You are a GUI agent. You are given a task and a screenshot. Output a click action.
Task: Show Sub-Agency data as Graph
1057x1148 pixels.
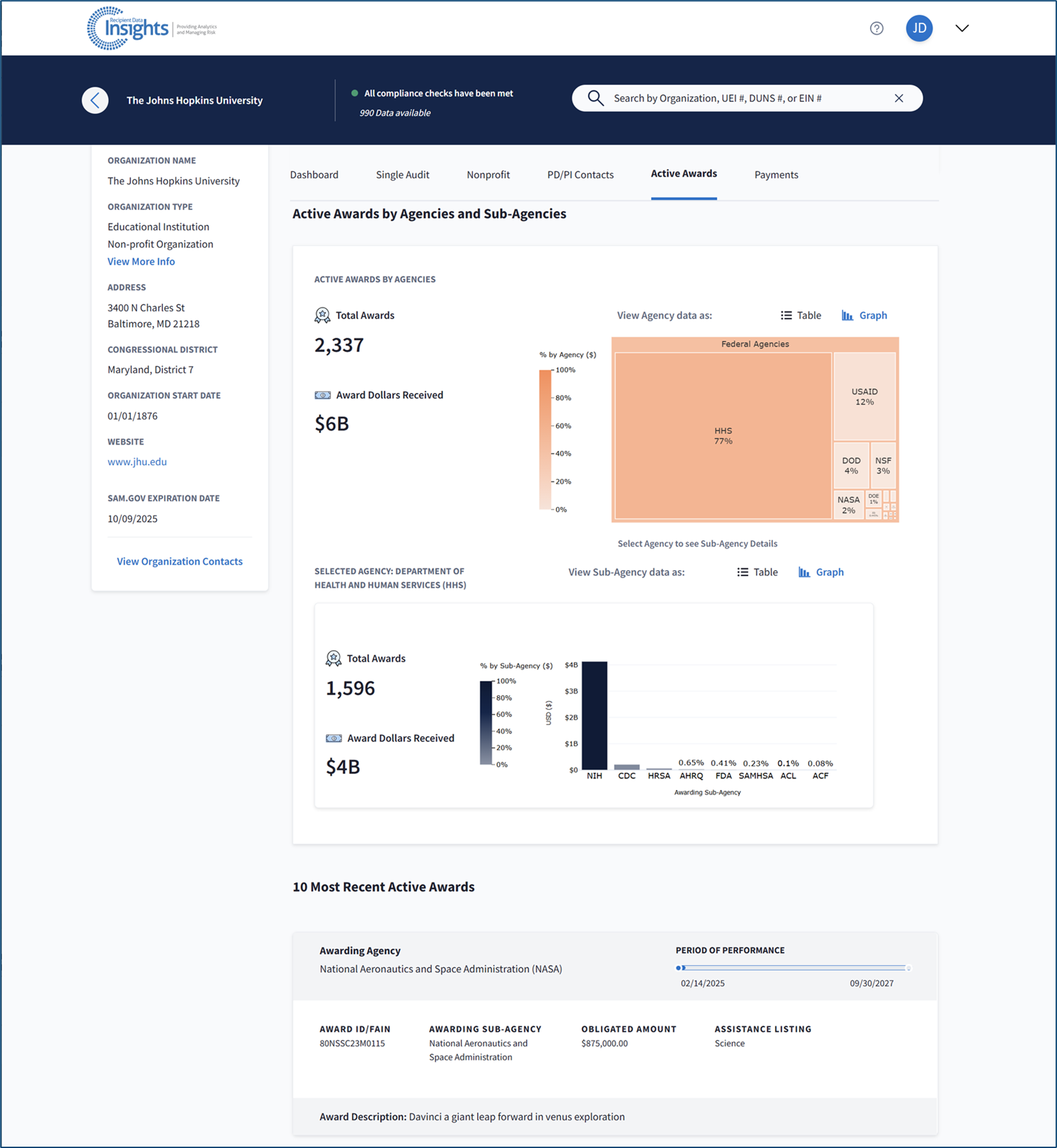(x=821, y=572)
